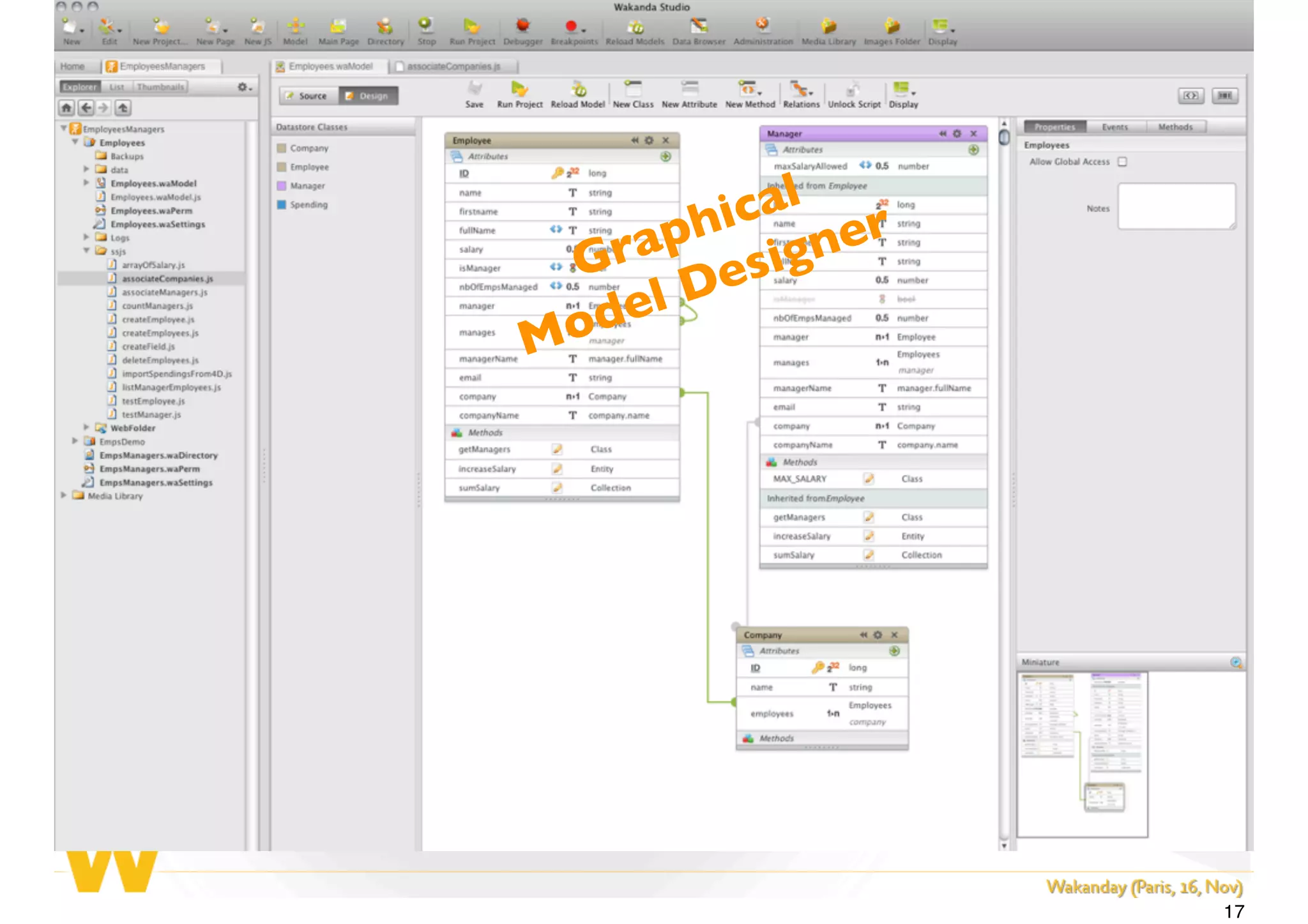This screenshot has width=1308, height=924.
Task: Toggle the Allow Global Access checkbox
Action: pyautogui.click(x=1122, y=162)
